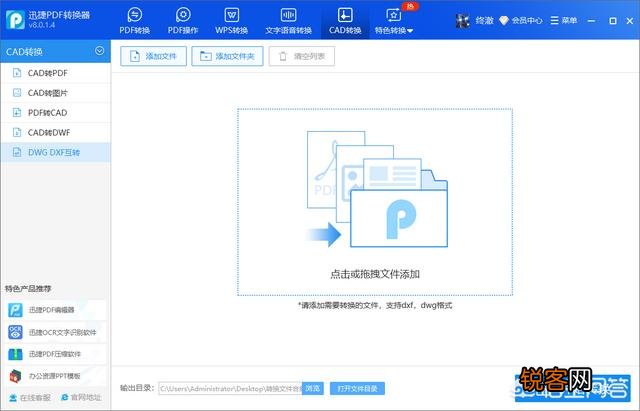Click the 点击或拖拽文件添加 text

pyautogui.click(x=375, y=274)
